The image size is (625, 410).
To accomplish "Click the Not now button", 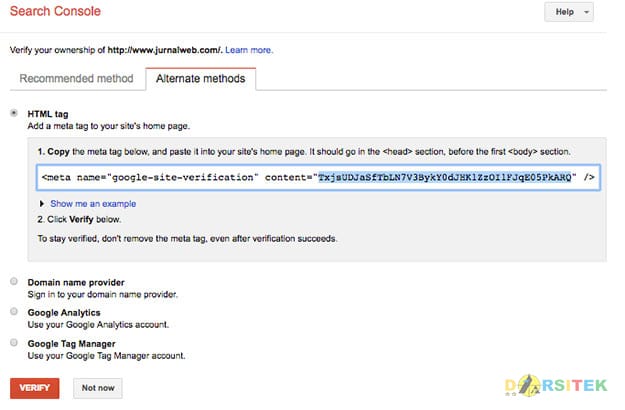I will click(98, 388).
